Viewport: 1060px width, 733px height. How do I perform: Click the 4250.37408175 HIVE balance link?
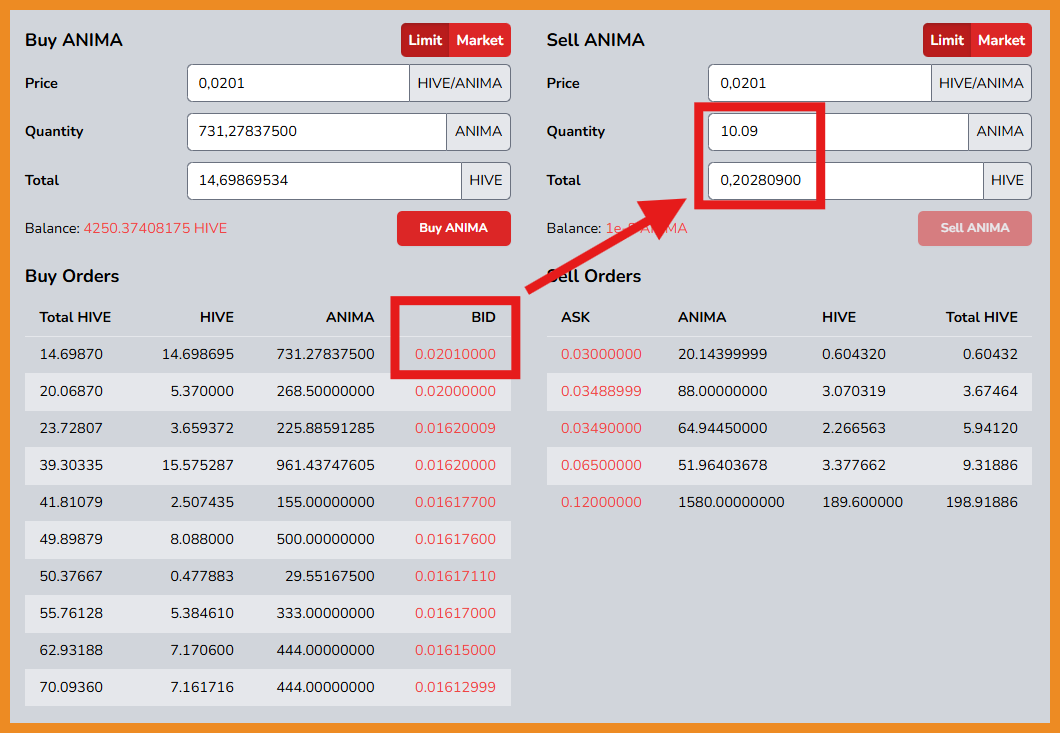155,229
